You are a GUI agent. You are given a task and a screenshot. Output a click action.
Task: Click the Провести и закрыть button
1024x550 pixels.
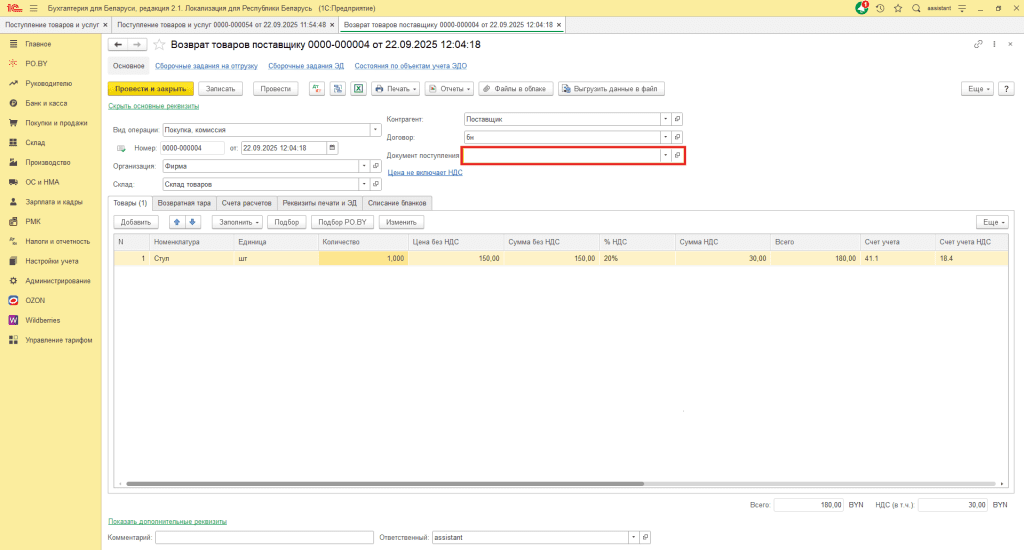point(150,89)
